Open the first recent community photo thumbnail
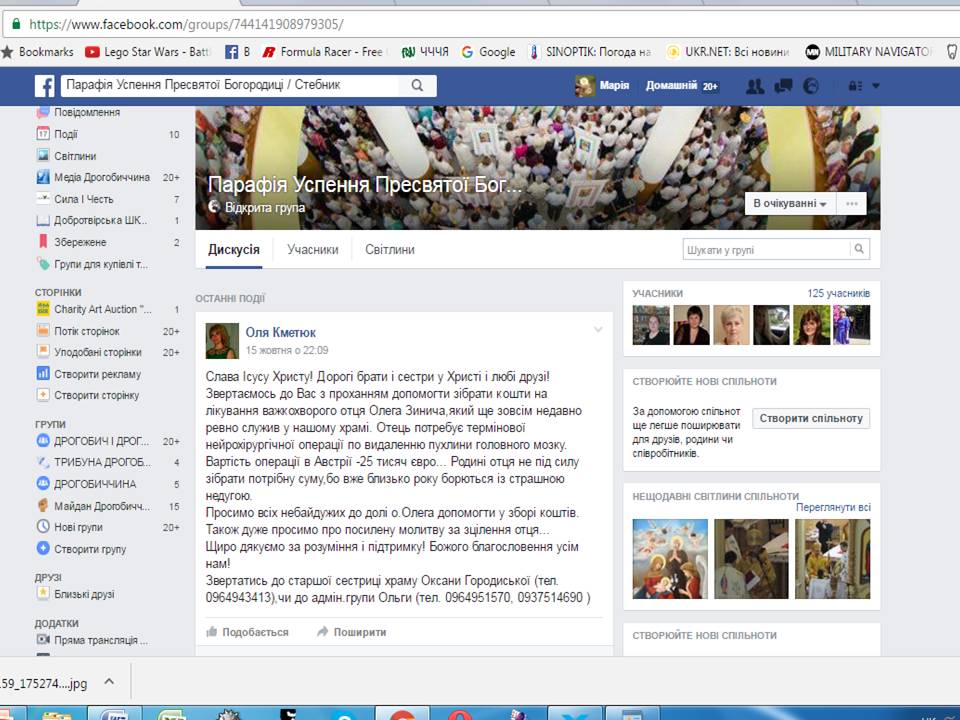 (670, 558)
